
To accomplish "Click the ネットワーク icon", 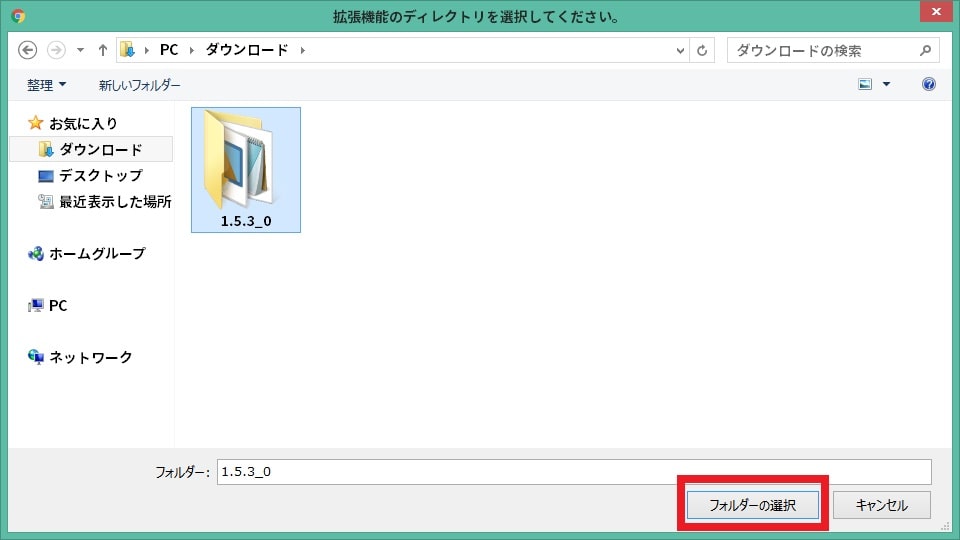I will click(x=36, y=358).
